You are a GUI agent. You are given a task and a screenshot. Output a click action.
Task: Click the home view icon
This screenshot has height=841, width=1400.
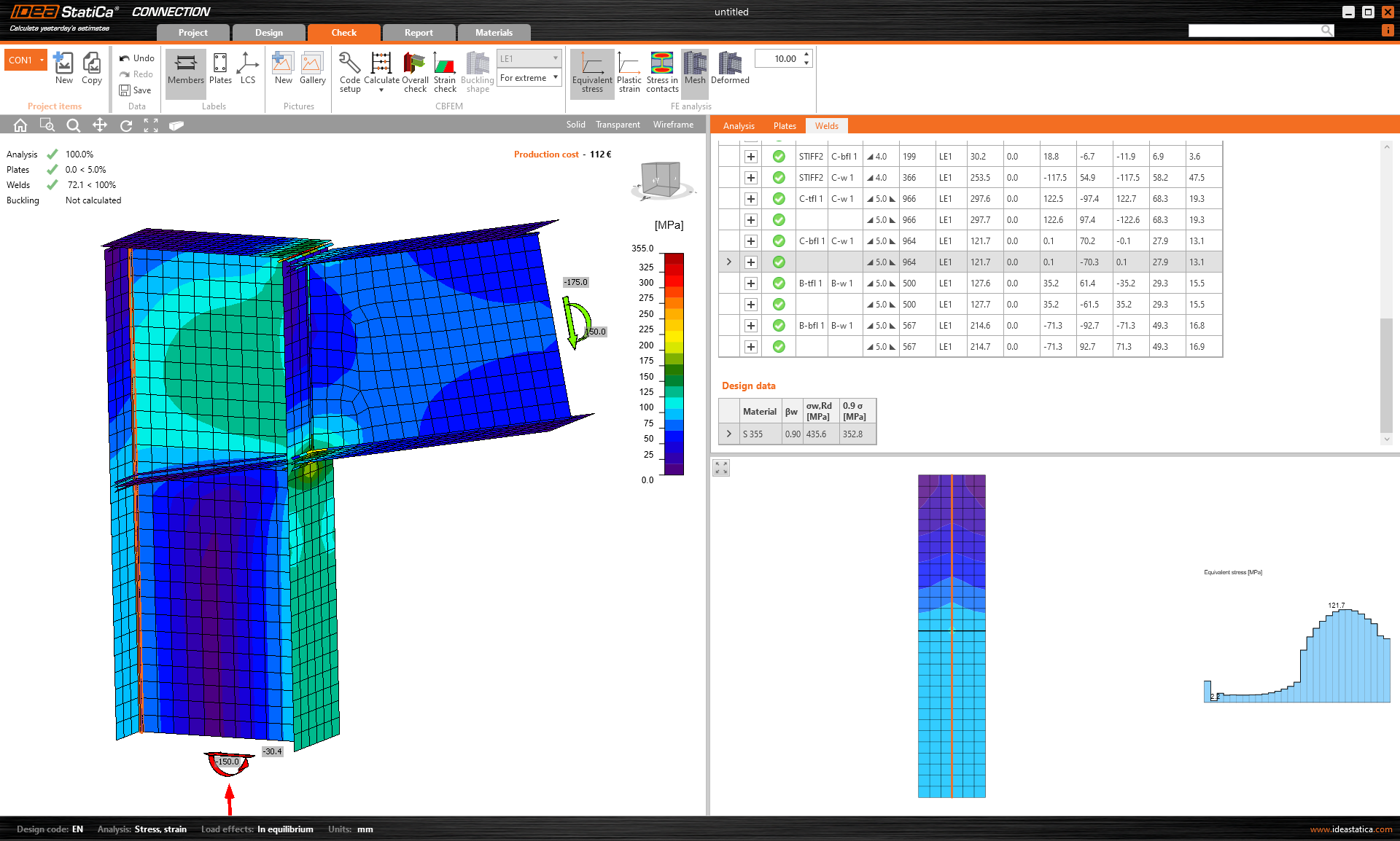pyautogui.click(x=20, y=125)
